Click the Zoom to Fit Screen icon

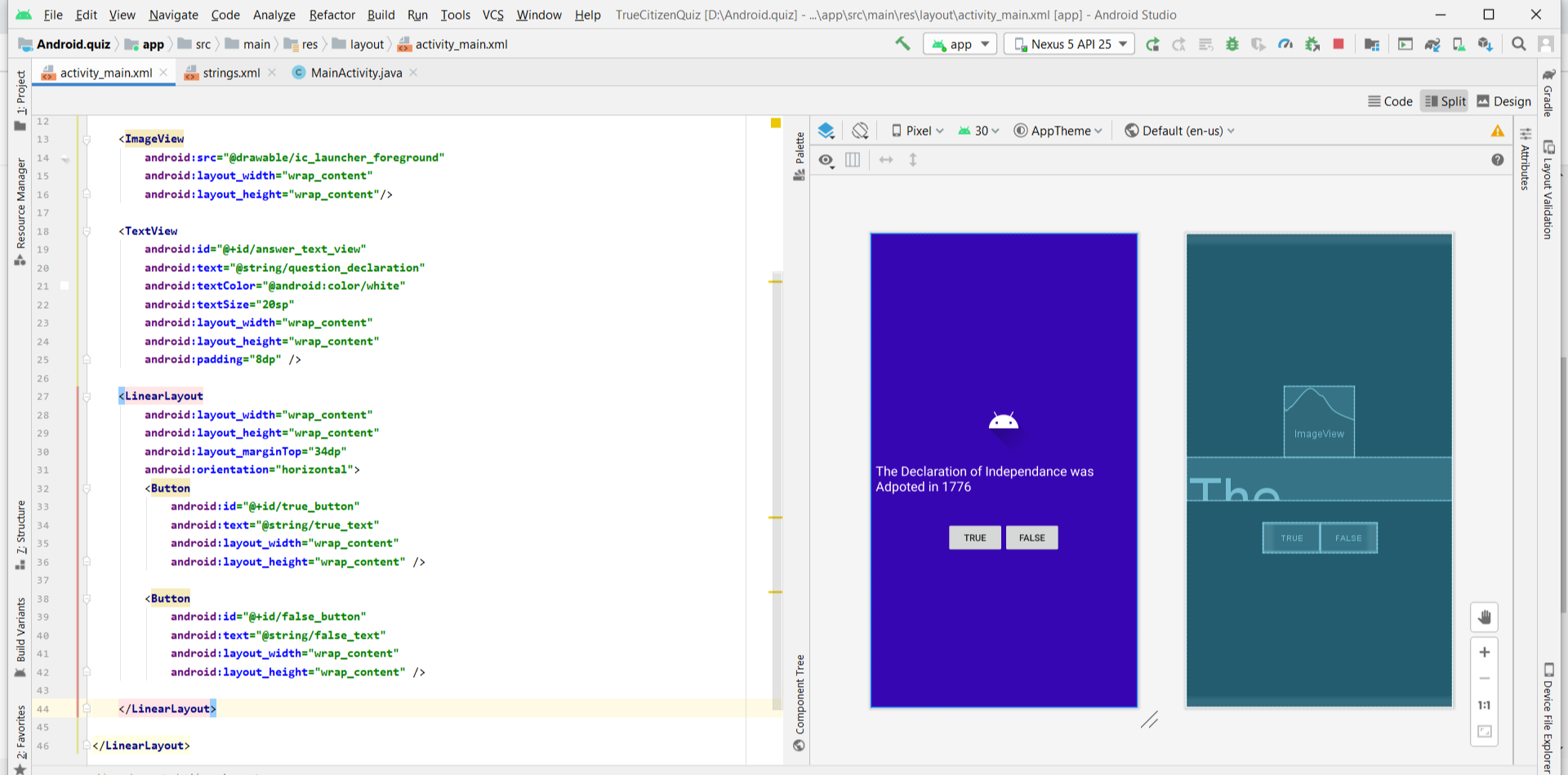tap(1485, 732)
